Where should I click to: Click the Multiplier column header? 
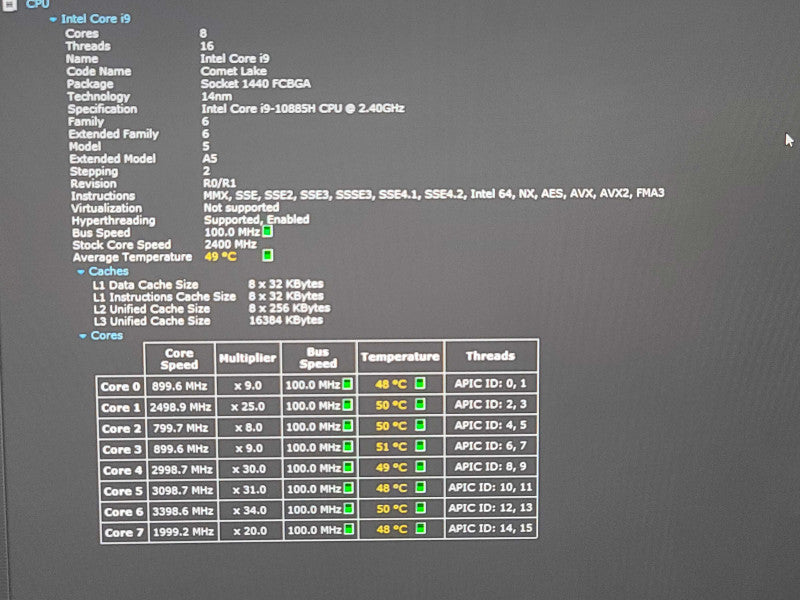[247, 358]
